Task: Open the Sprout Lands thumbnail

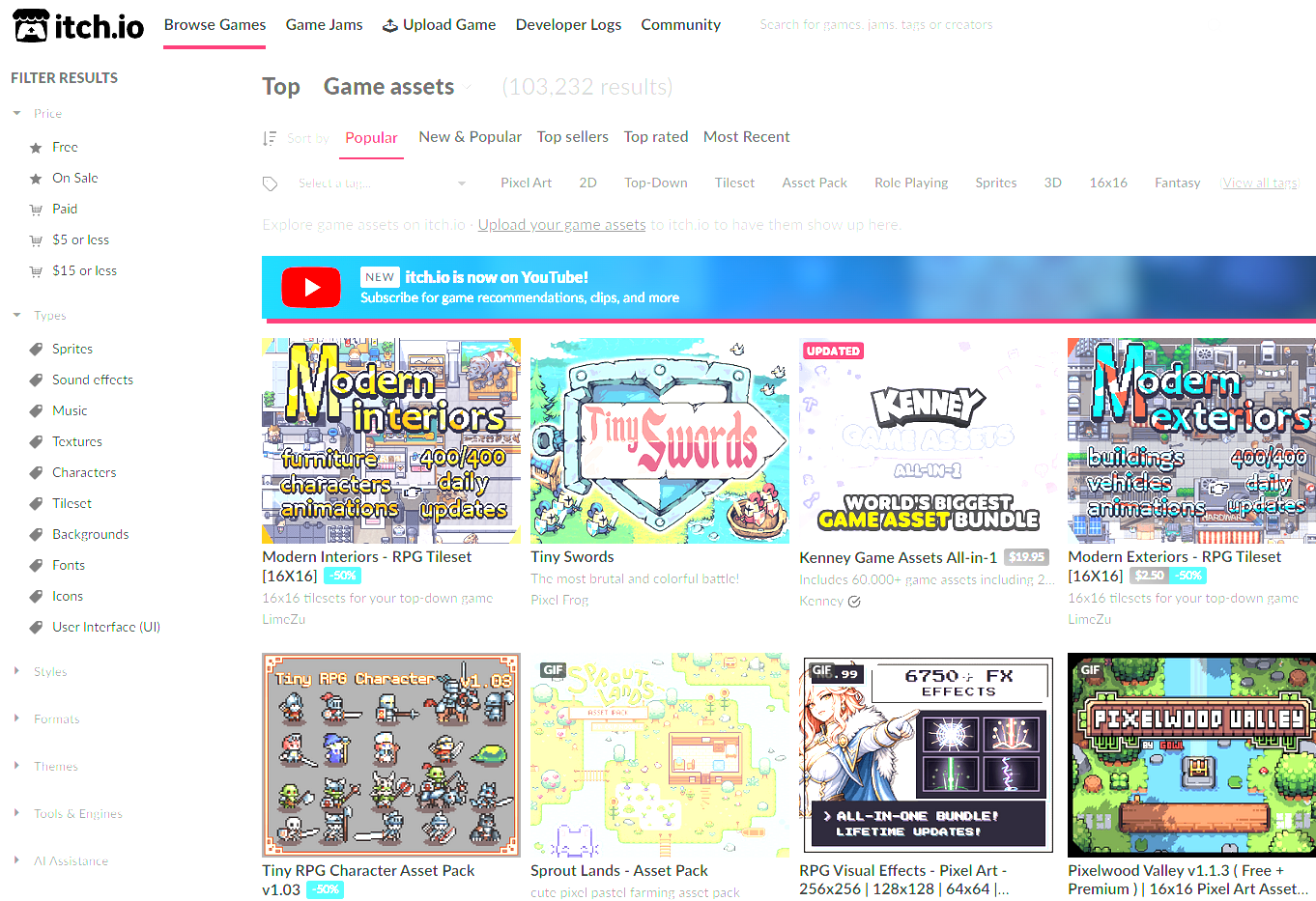Action: (x=660, y=755)
